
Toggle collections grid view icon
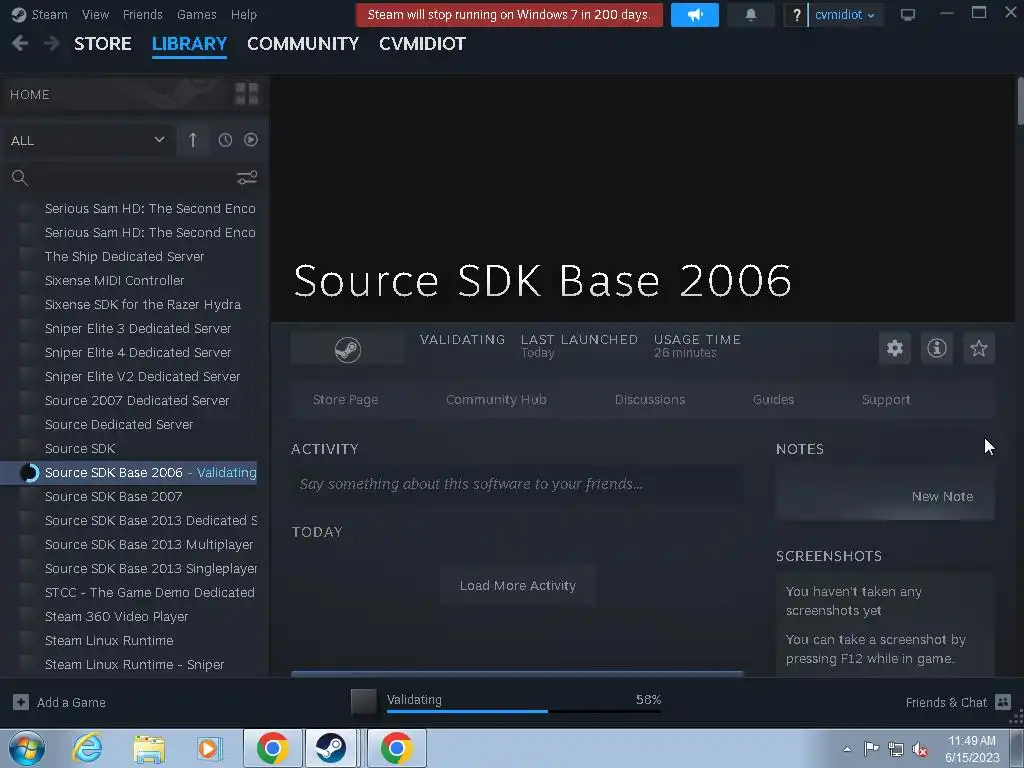(x=246, y=94)
